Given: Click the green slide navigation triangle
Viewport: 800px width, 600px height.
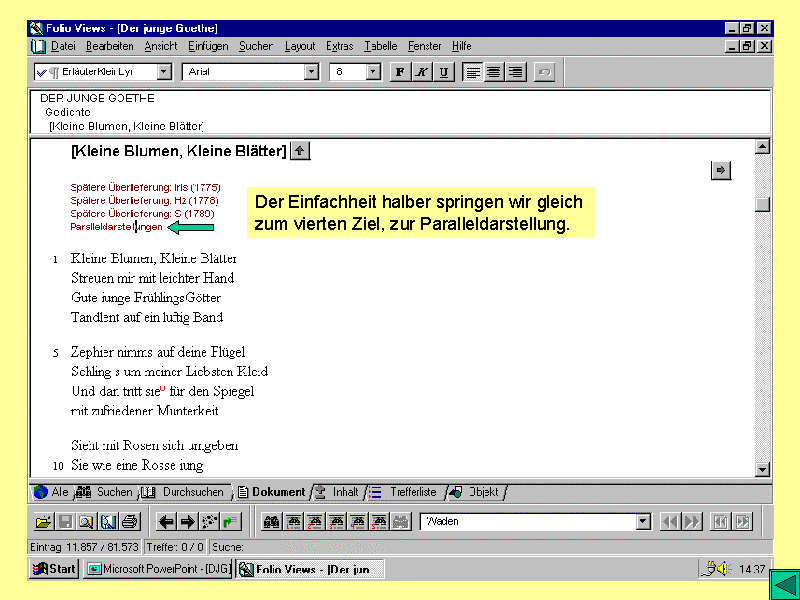Looking at the screenshot, I should pyautogui.click(x=782, y=584).
